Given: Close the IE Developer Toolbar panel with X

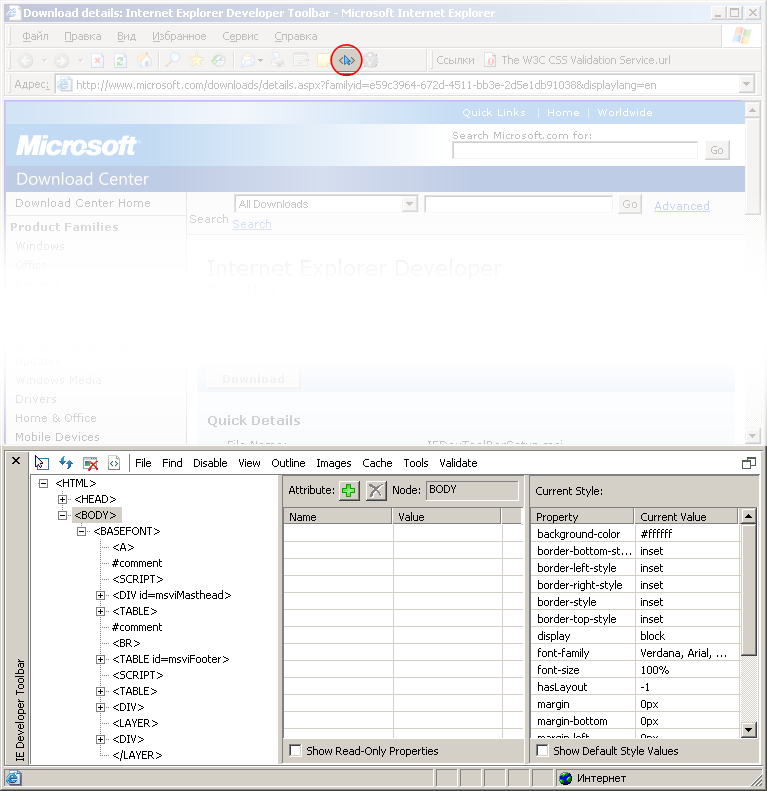Looking at the screenshot, I should click(16, 461).
